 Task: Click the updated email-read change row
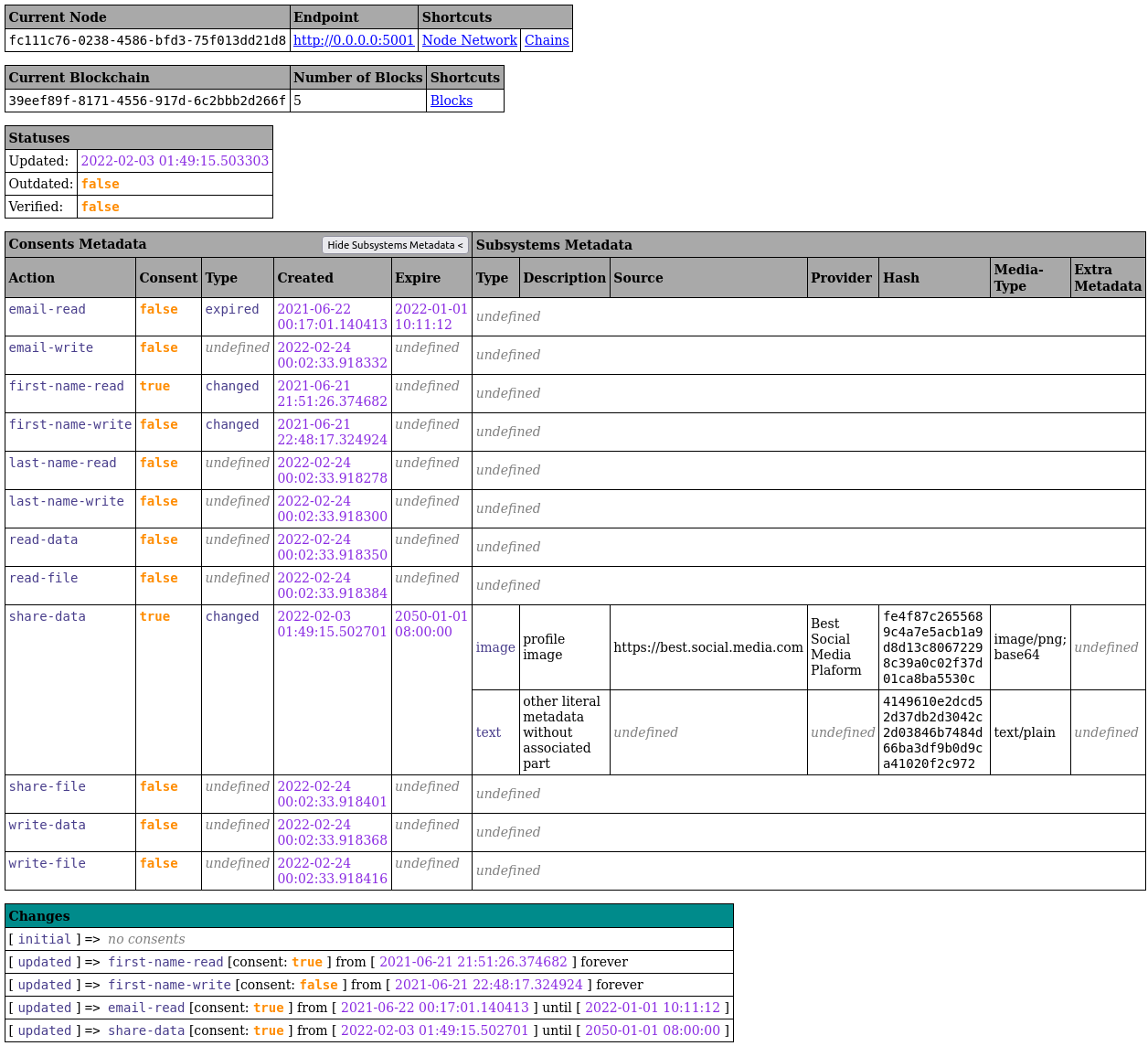coord(369,1008)
